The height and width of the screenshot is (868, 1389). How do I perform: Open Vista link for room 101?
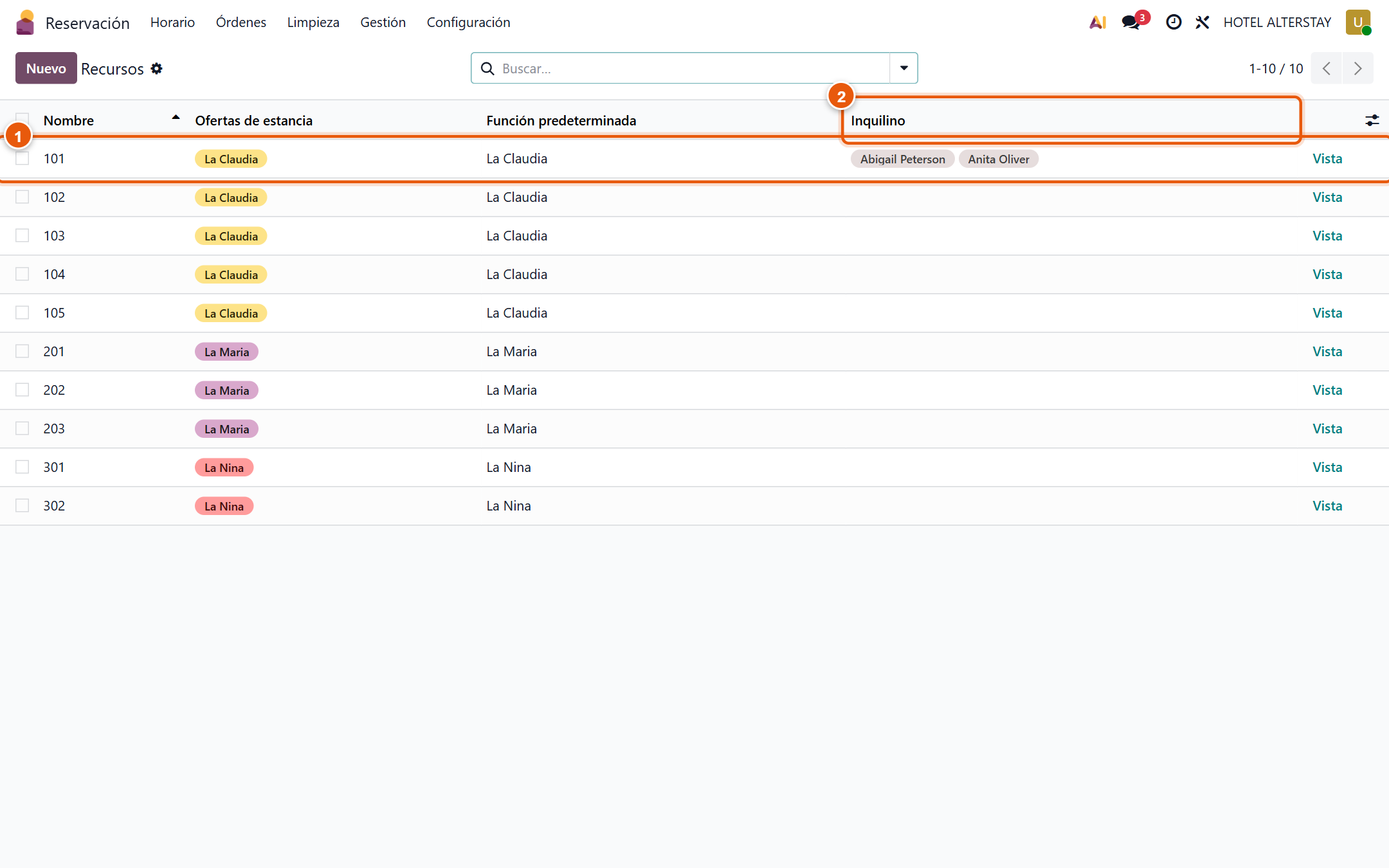pos(1327,159)
